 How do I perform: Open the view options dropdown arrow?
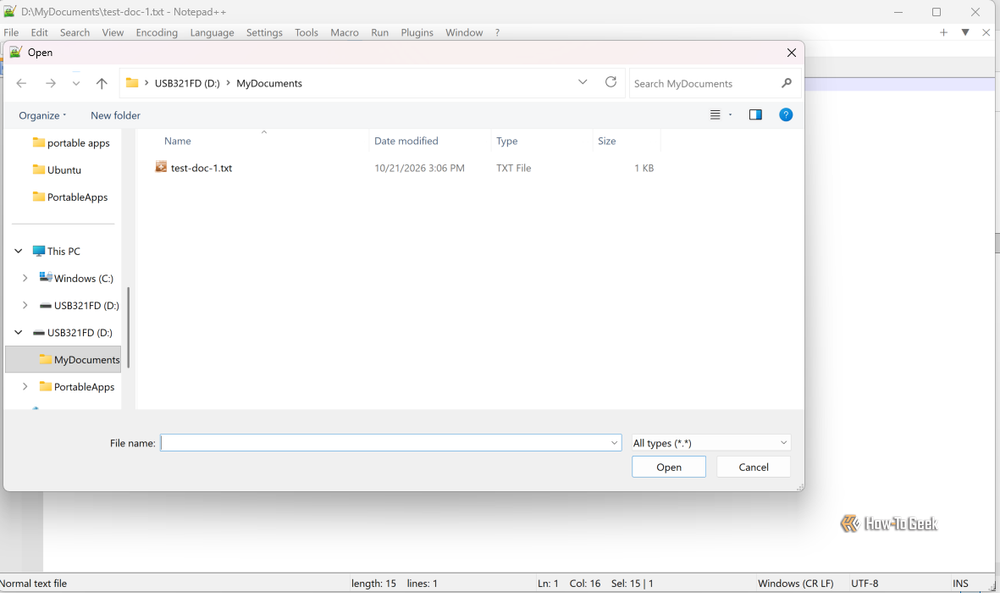[x=730, y=115]
